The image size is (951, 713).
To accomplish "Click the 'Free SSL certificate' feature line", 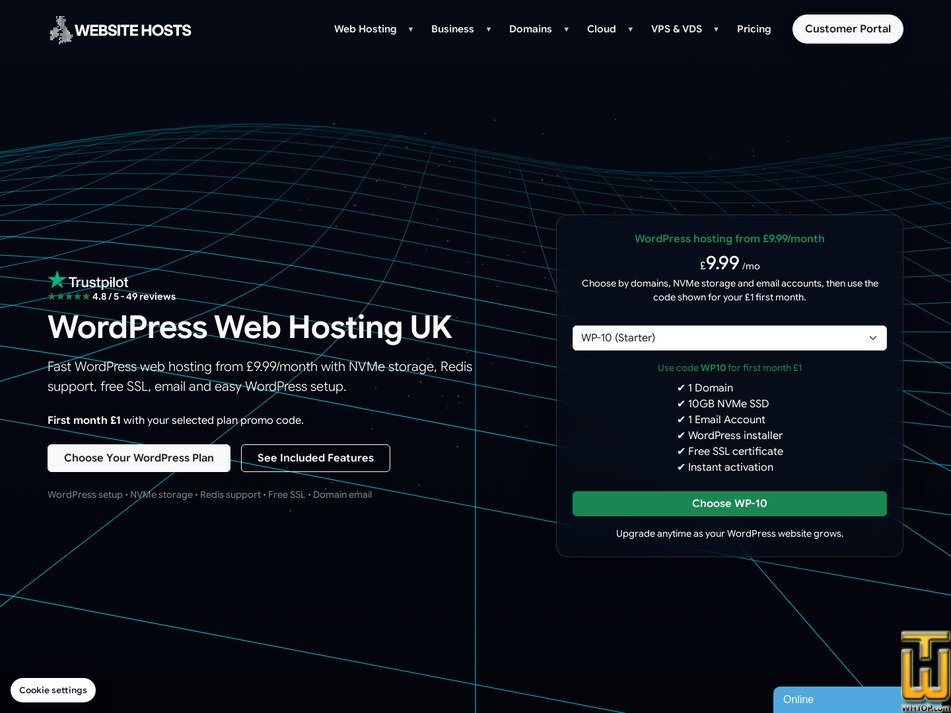I will pyautogui.click(x=730, y=451).
